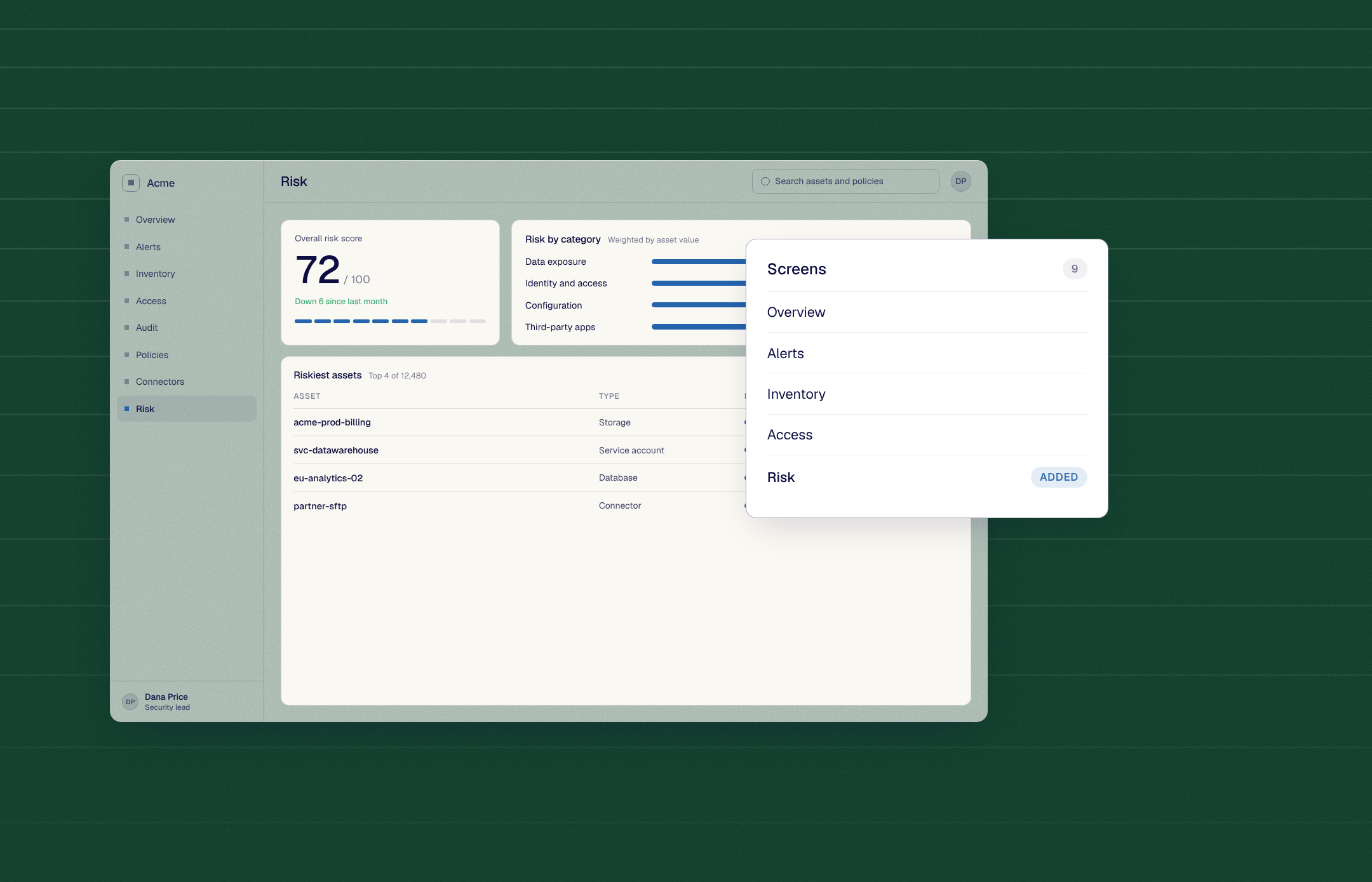
Task: Click the Acme logo icon
Action: click(x=131, y=183)
